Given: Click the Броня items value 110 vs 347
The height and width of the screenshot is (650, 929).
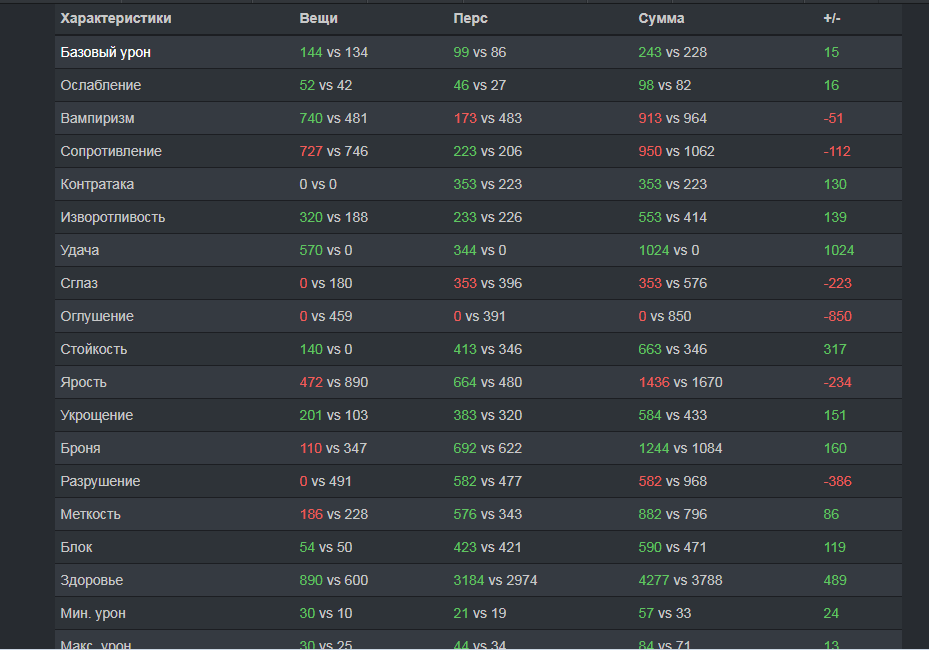Looking at the screenshot, I should (x=333, y=449).
